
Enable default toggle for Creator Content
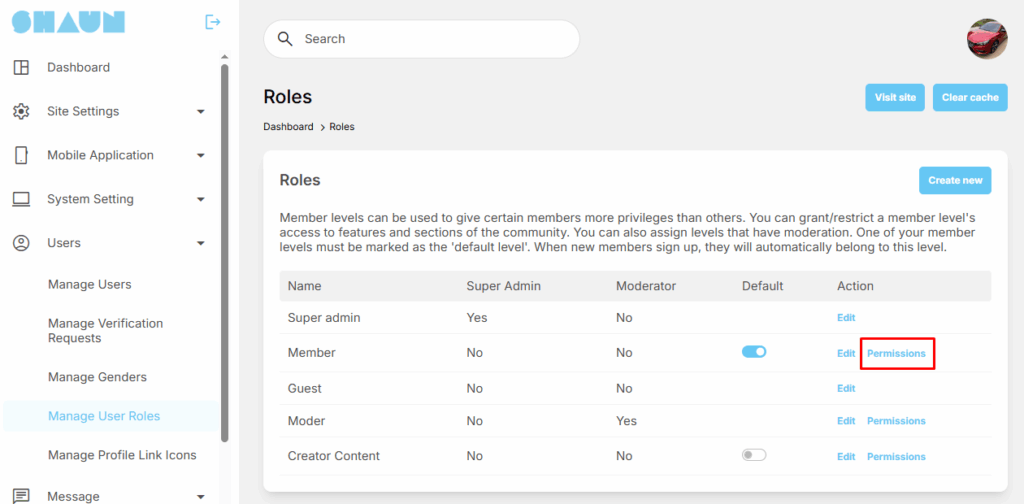point(754,455)
